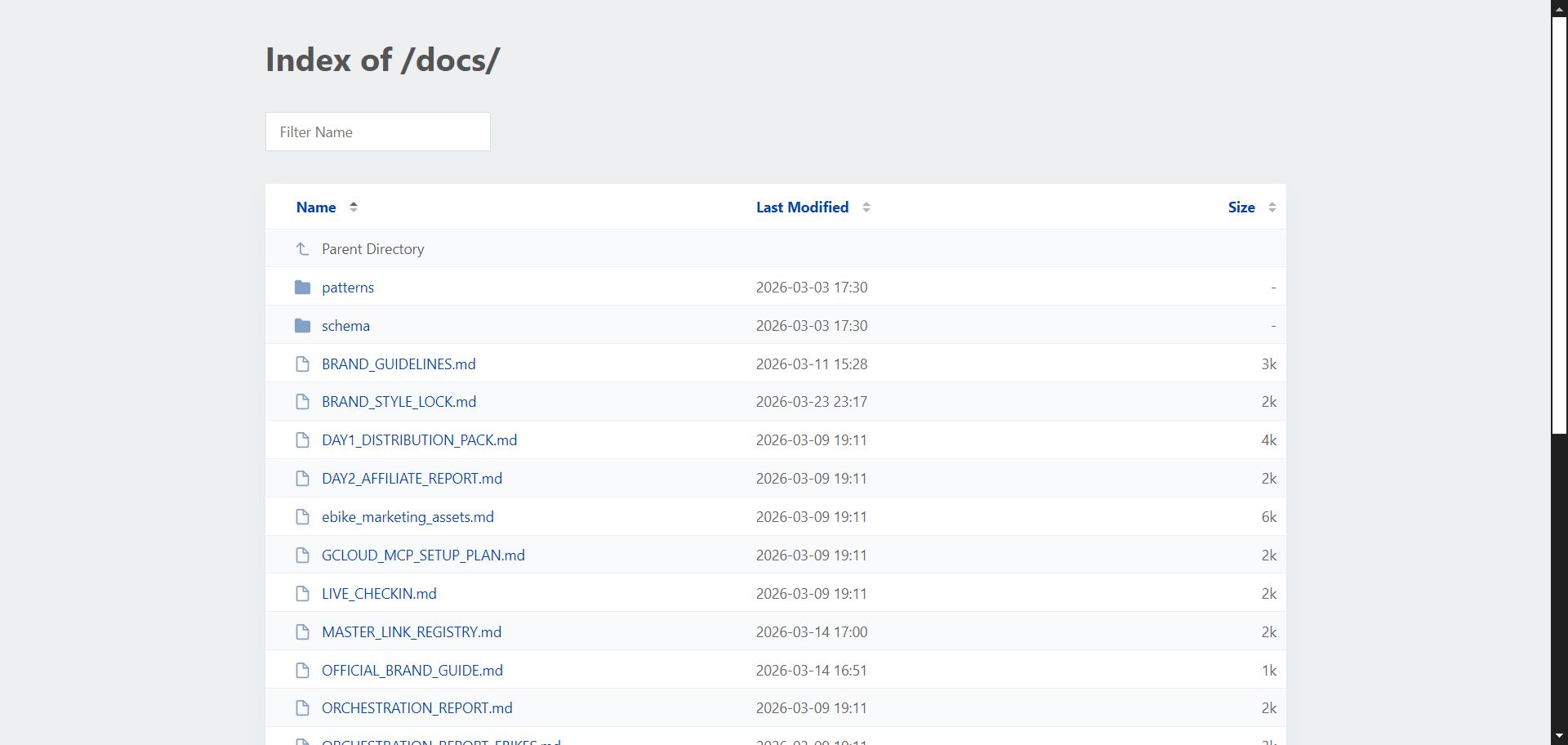Sort listing by Last Modified header
Screen dimensions: 1568x745
[x=802, y=207]
